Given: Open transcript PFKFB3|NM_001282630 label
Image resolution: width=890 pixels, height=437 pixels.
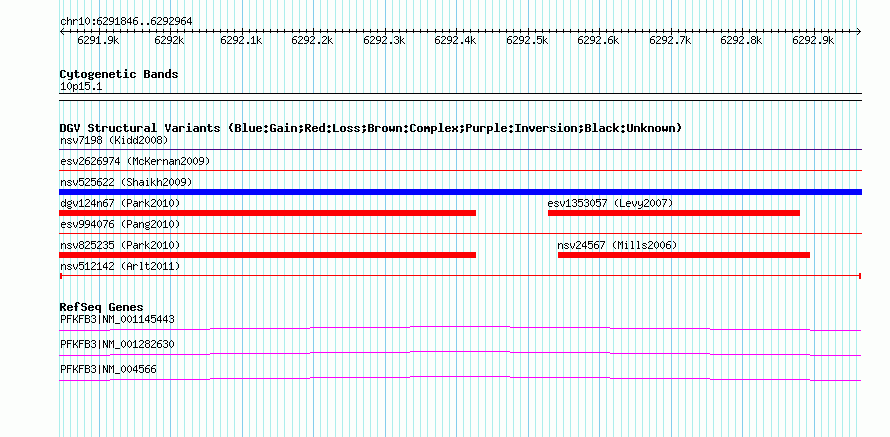Looking at the screenshot, I should pos(117,344).
